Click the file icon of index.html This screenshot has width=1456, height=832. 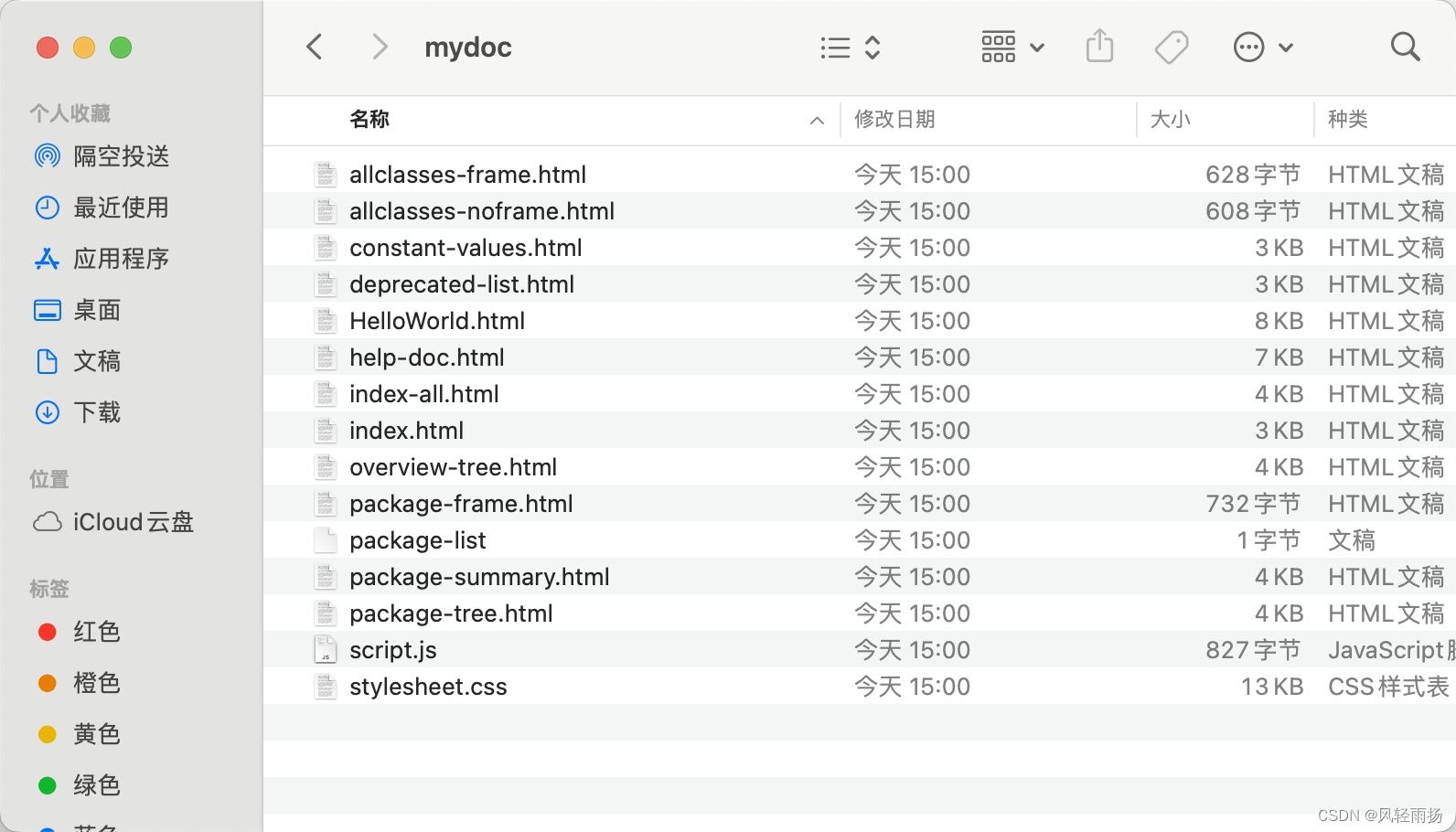[326, 430]
